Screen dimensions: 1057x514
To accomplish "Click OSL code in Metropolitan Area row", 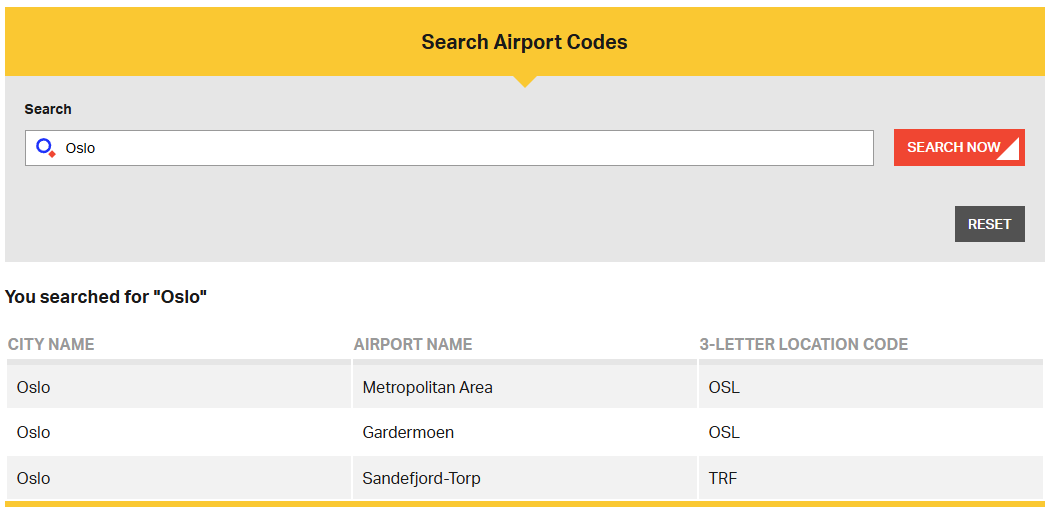I will tap(724, 387).
